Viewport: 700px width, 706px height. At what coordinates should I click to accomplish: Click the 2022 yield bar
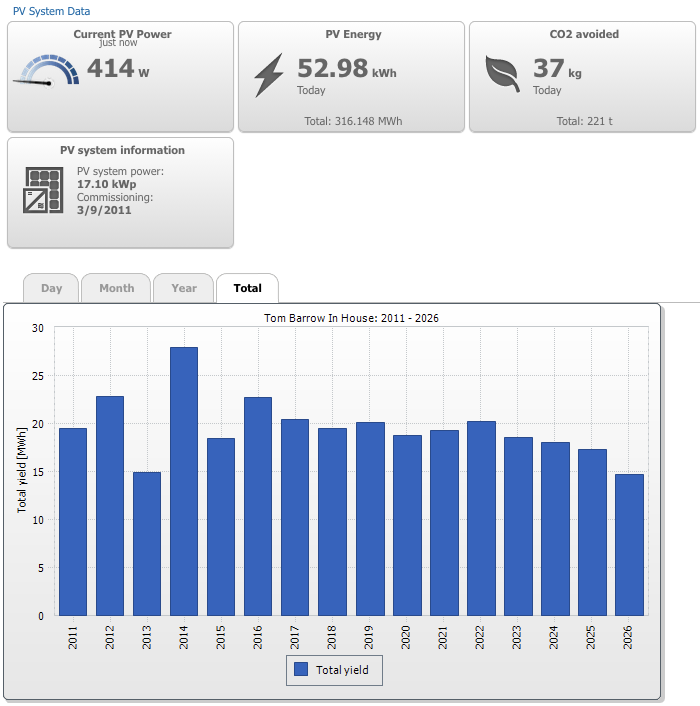tap(481, 518)
